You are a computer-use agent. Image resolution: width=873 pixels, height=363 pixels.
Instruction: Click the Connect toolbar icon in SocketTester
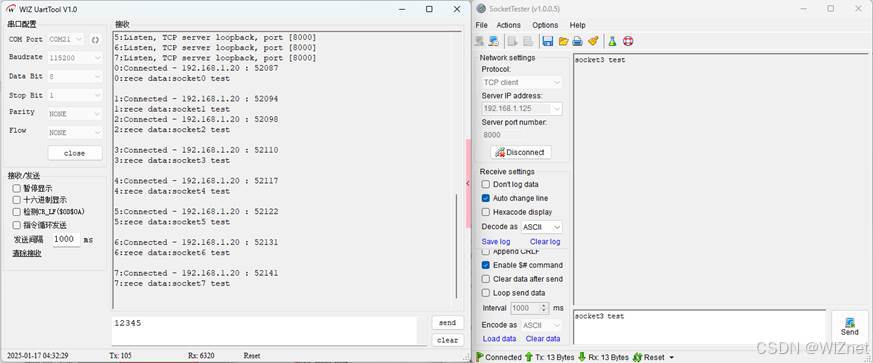coord(479,41)
